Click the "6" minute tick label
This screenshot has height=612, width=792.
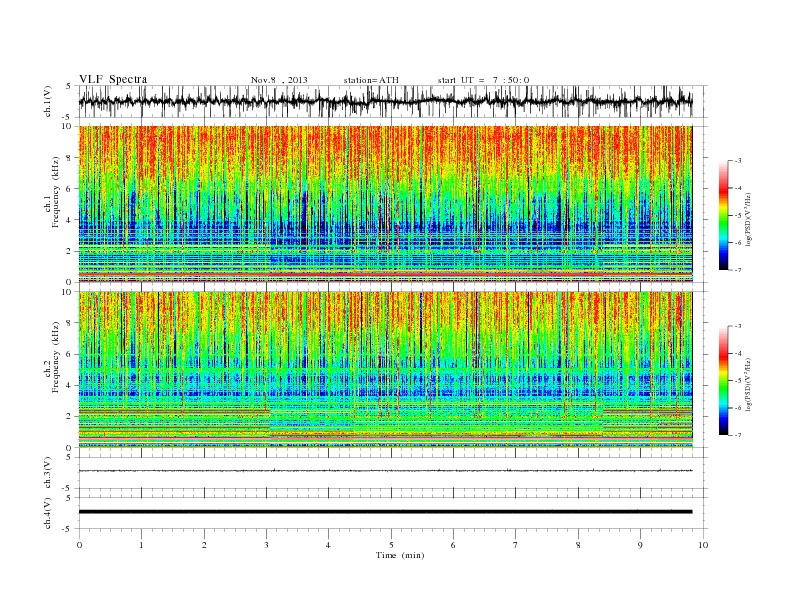coord(453,545)
